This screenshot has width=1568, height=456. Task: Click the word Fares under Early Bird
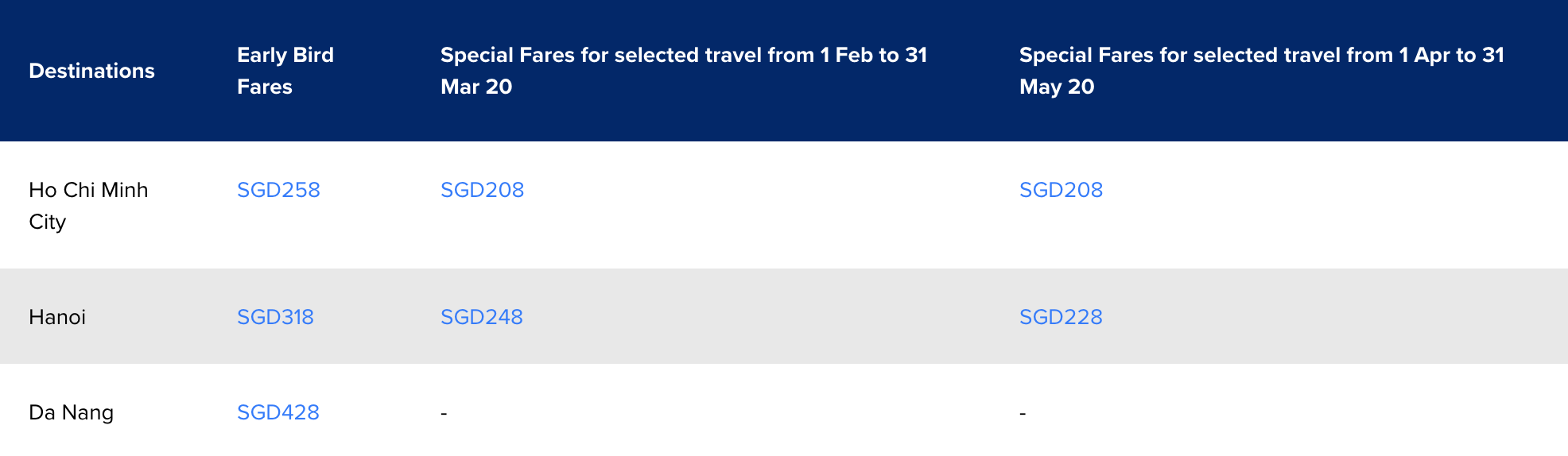264,87
